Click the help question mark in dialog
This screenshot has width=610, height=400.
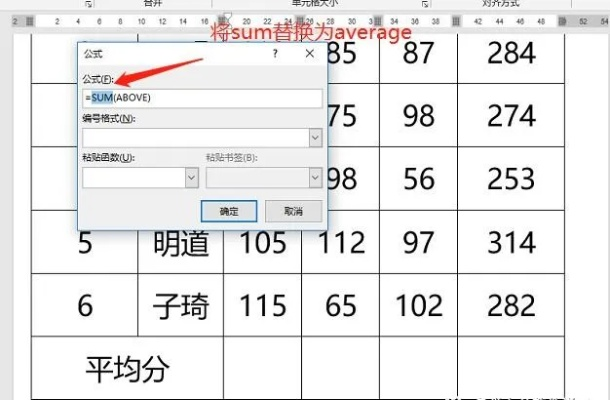[x=275, y=54]
